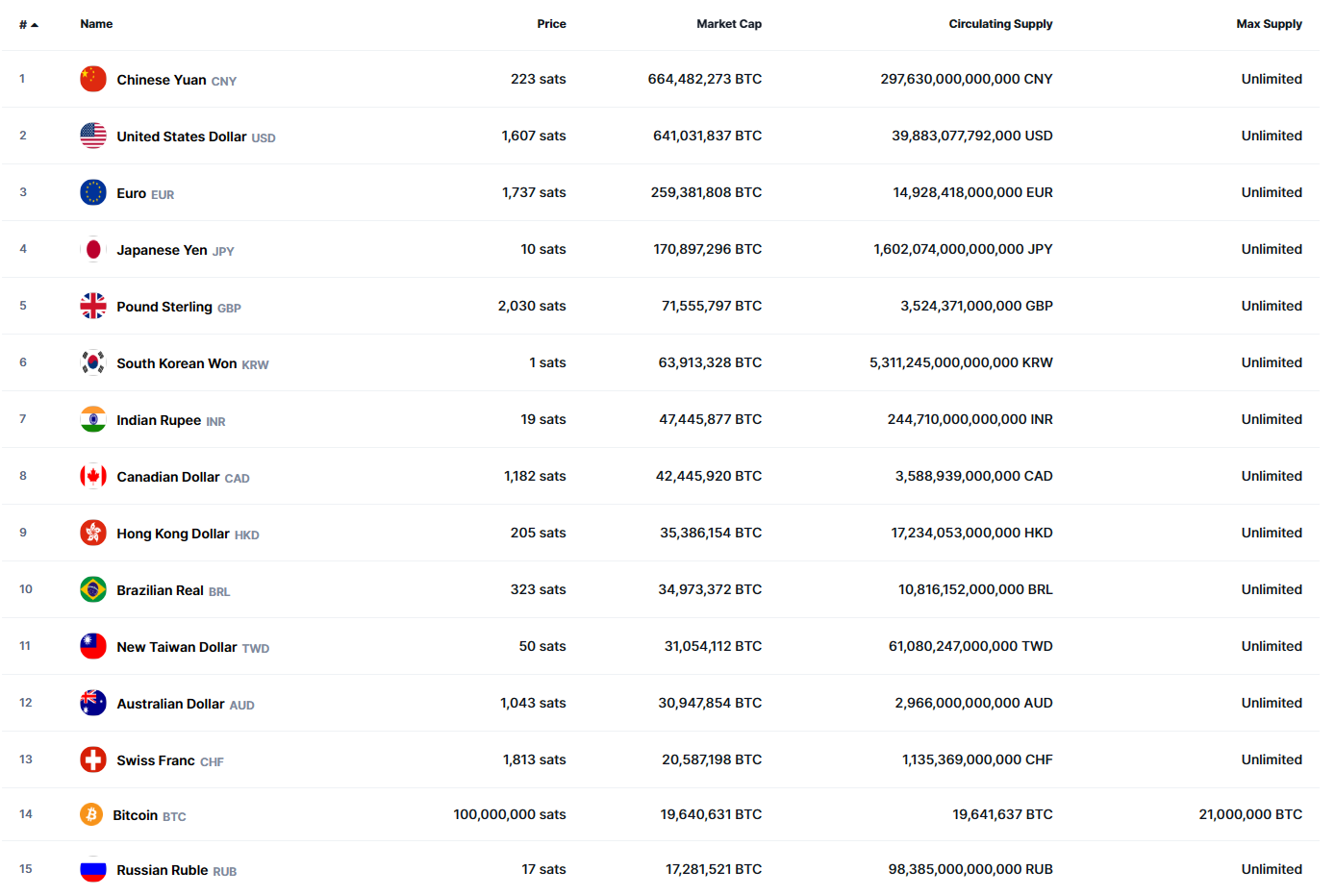Image resolution: width=1335 pixels, height=896 pixels.
Task: Sort by Circulating Supply column header
Action: click(1000, 24)
